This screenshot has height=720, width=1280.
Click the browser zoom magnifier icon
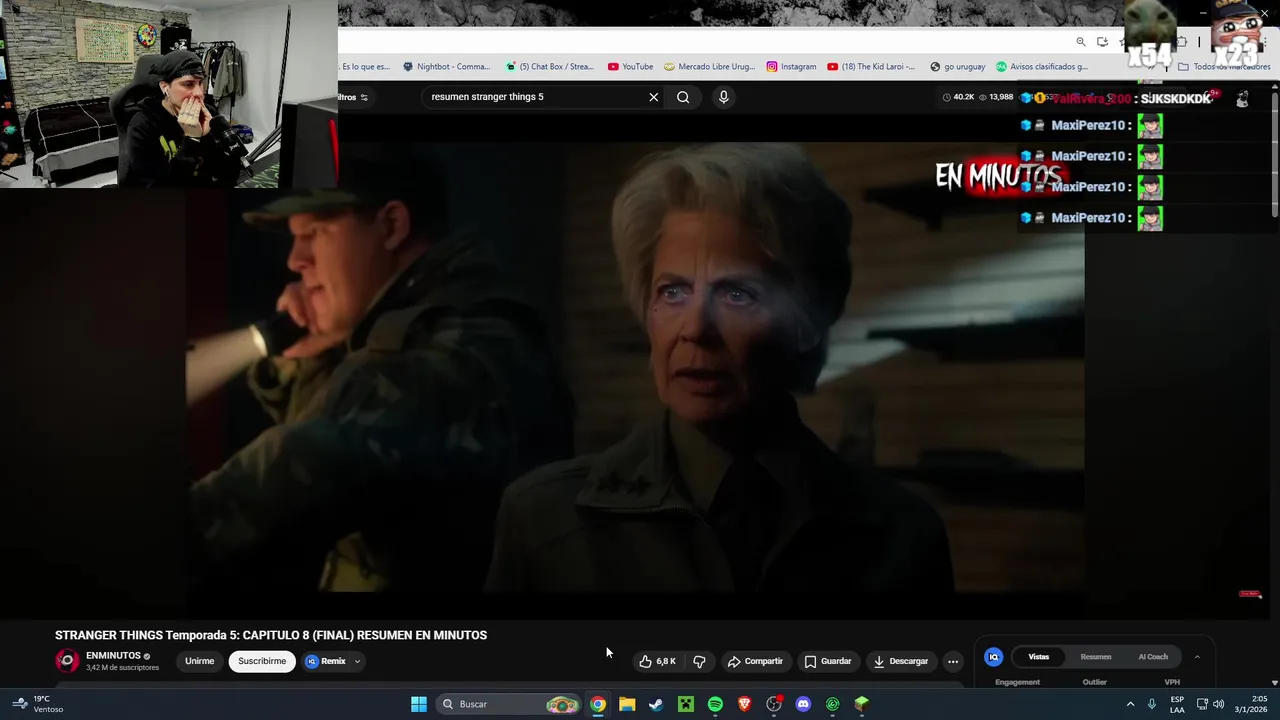[1081, 42]
